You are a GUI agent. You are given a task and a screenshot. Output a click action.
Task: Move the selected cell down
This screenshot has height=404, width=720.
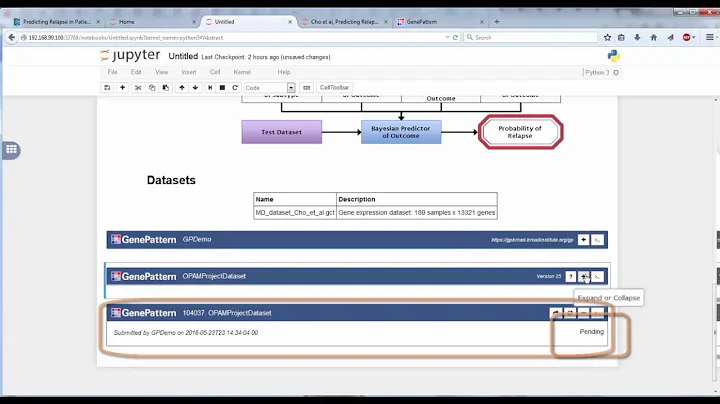coord(195,88)
